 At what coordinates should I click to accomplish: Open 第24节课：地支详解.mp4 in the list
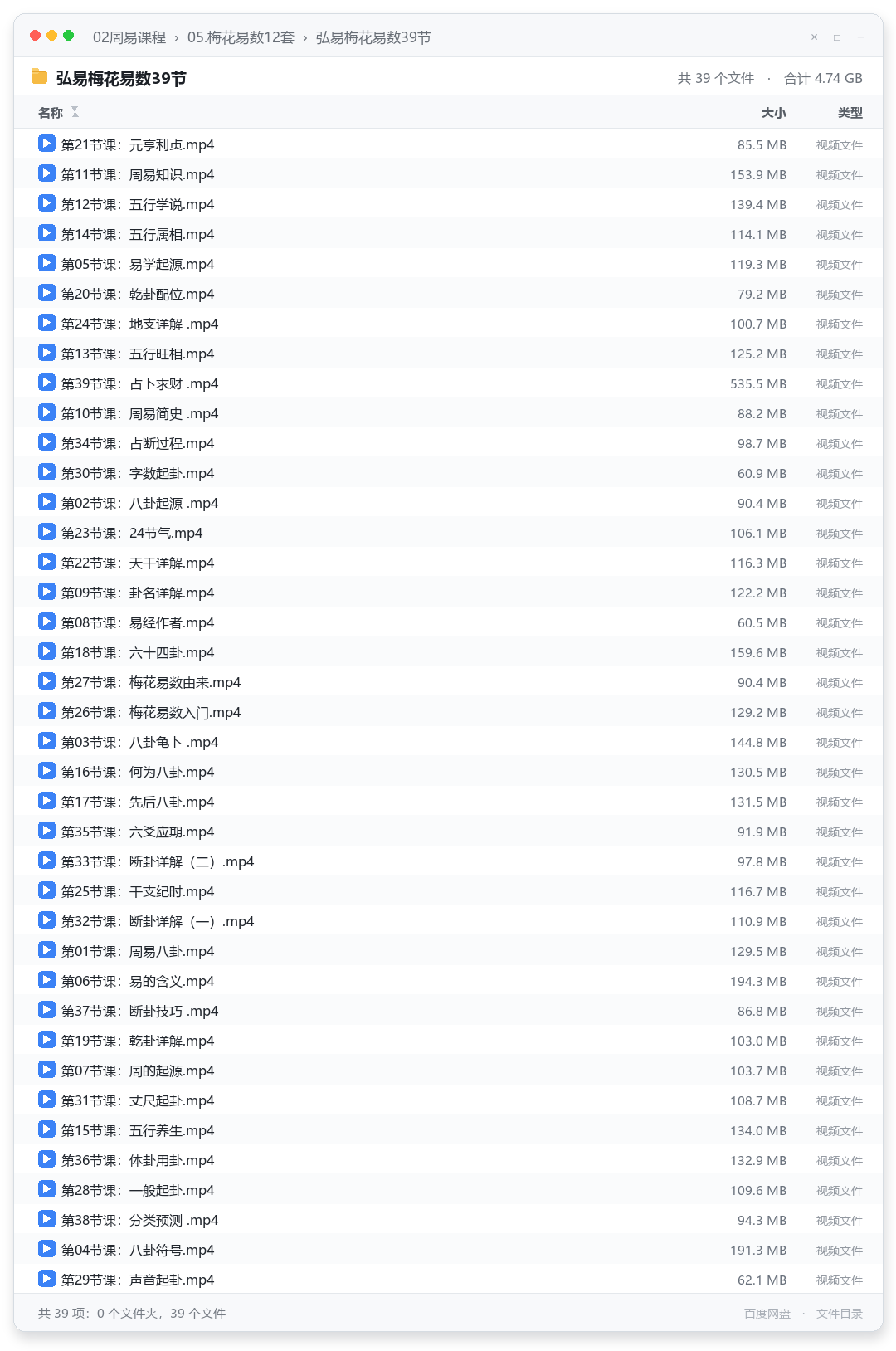coord(448,324)
